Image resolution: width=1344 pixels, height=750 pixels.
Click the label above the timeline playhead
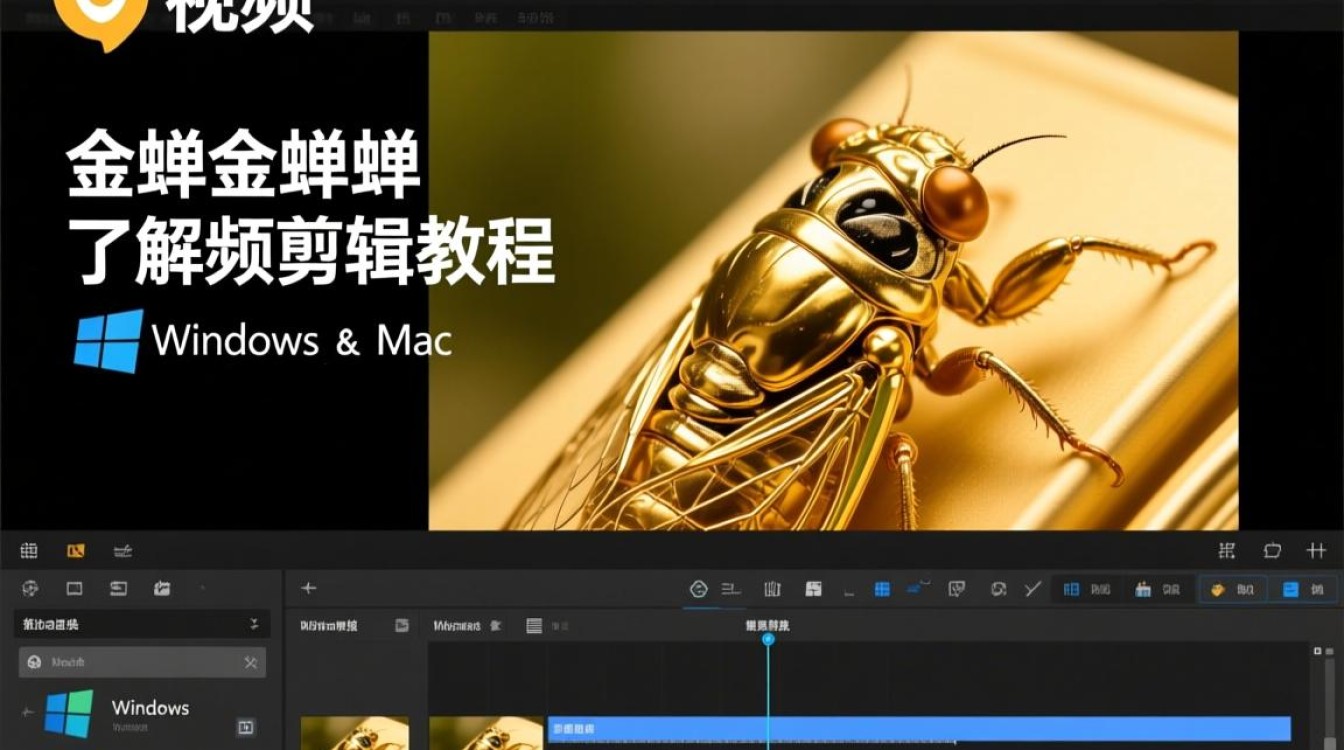coord(768,626)
